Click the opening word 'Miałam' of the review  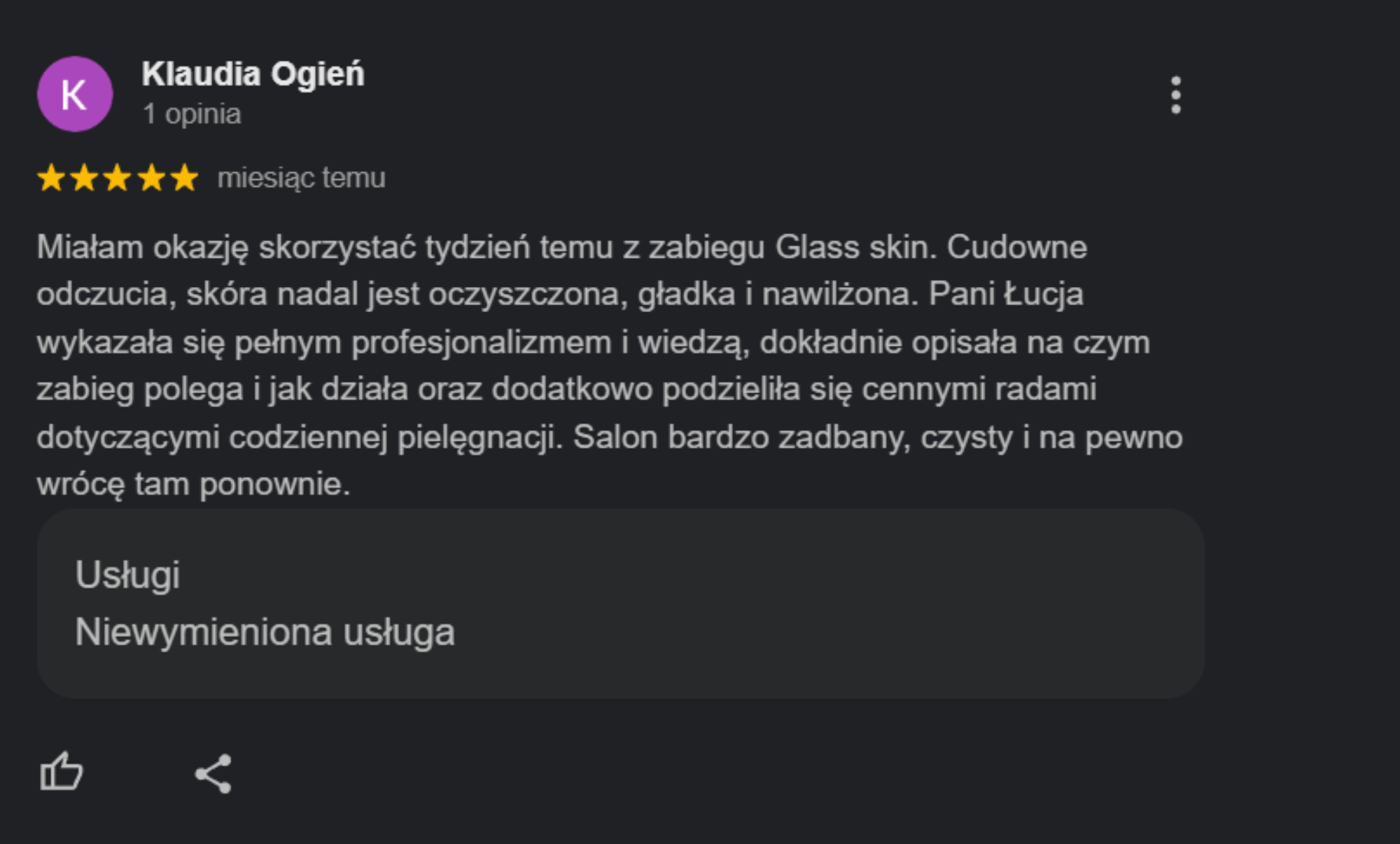click(90, 247)
